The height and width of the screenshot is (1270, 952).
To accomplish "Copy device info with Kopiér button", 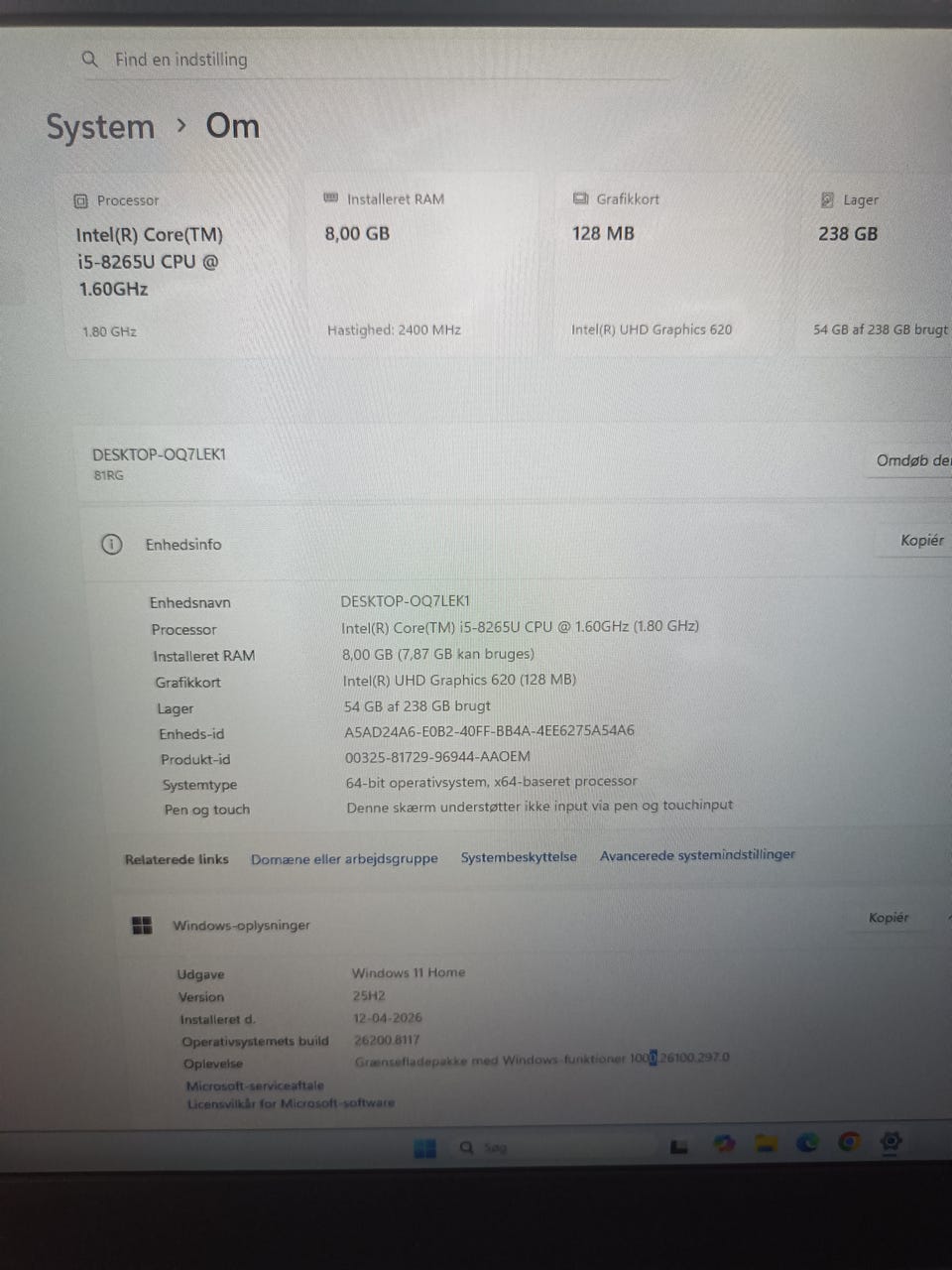I will (x=921, y=541).
